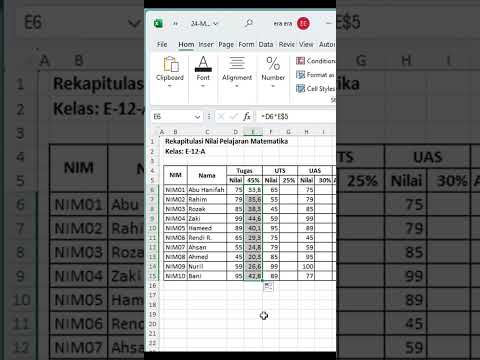Select column E header
Image resolution: width=480 pixels, height=360 pixels.
(x=253, y=132)
